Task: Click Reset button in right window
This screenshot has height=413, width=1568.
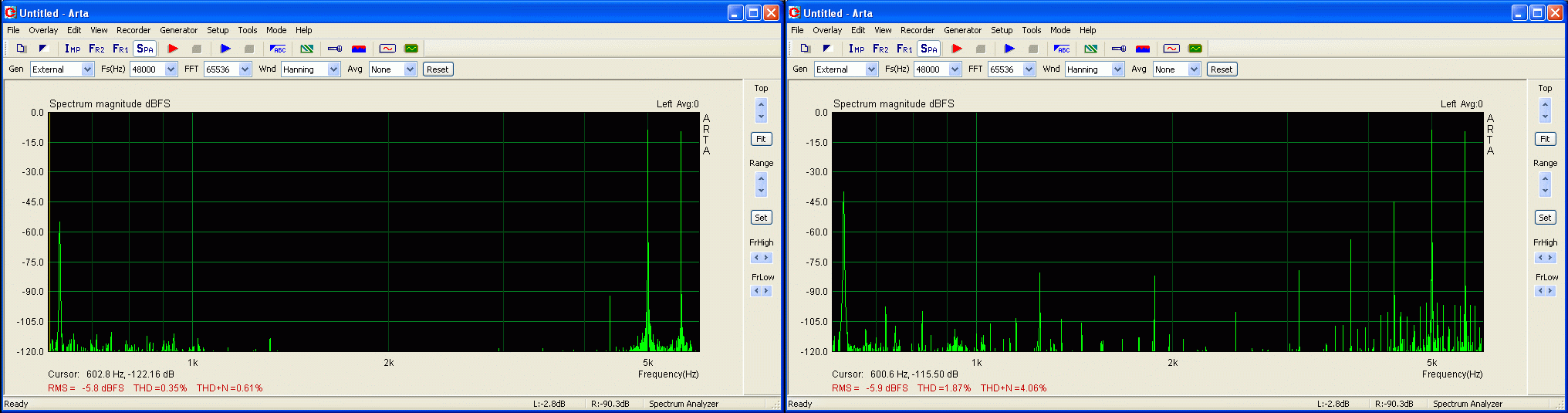Action: click(1222, 69)
